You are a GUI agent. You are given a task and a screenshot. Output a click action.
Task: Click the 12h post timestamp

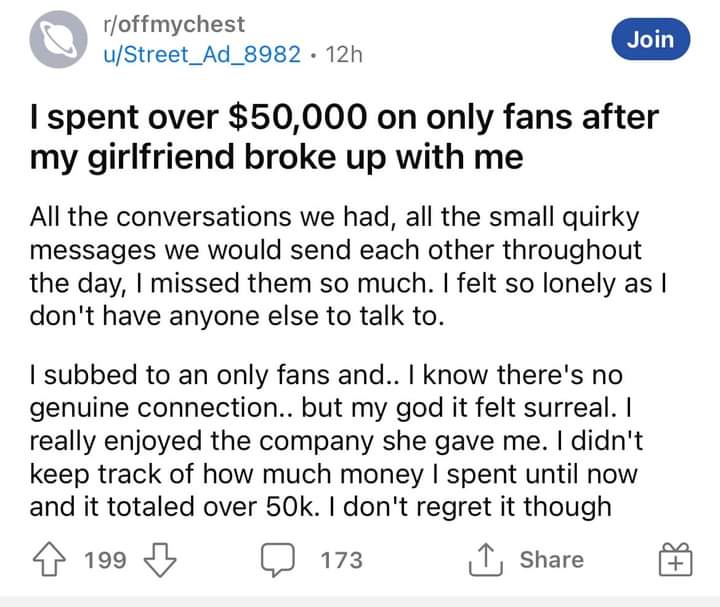click(x=343, y=53)
